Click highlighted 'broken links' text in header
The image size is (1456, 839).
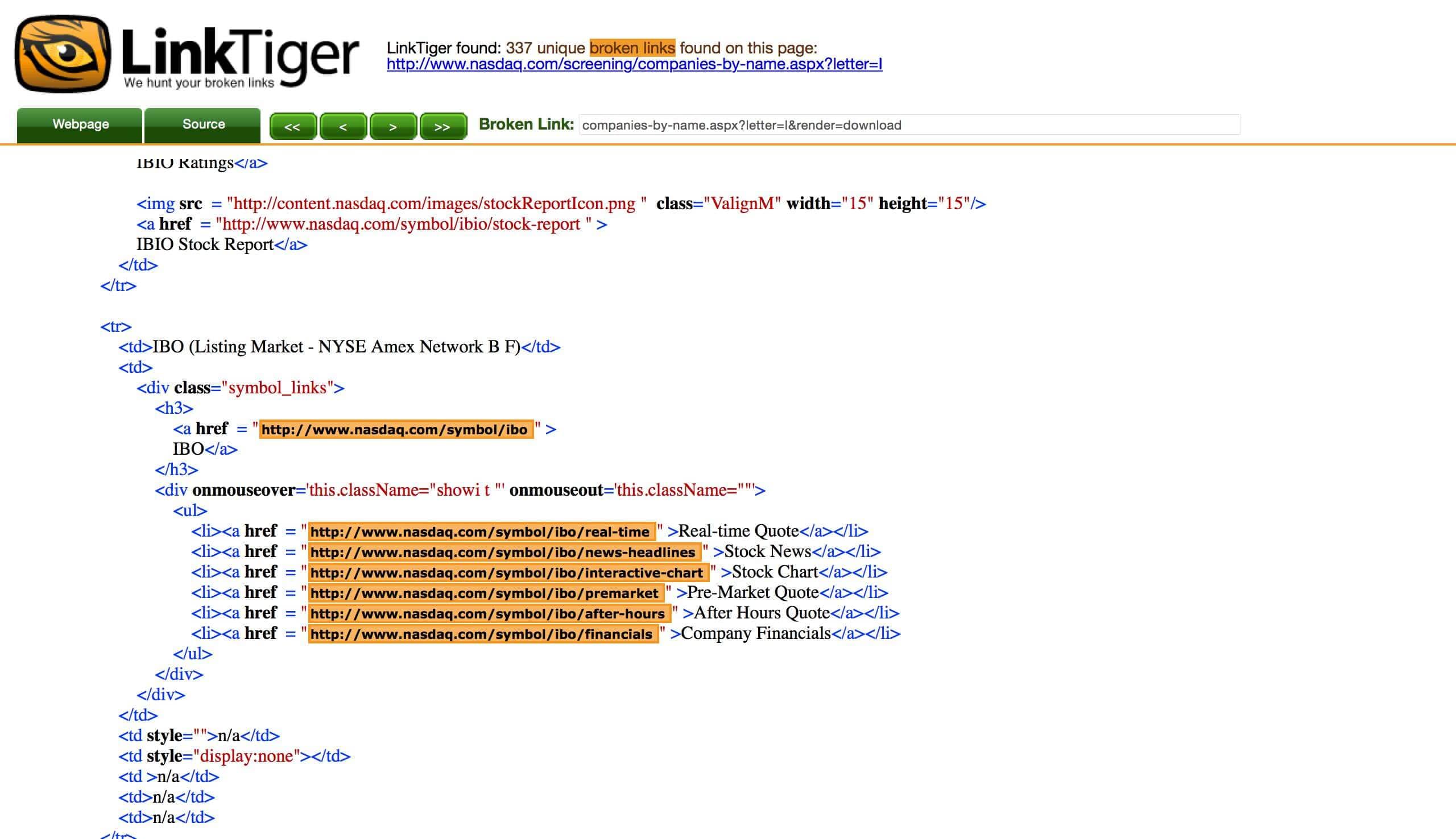(632, 48)
